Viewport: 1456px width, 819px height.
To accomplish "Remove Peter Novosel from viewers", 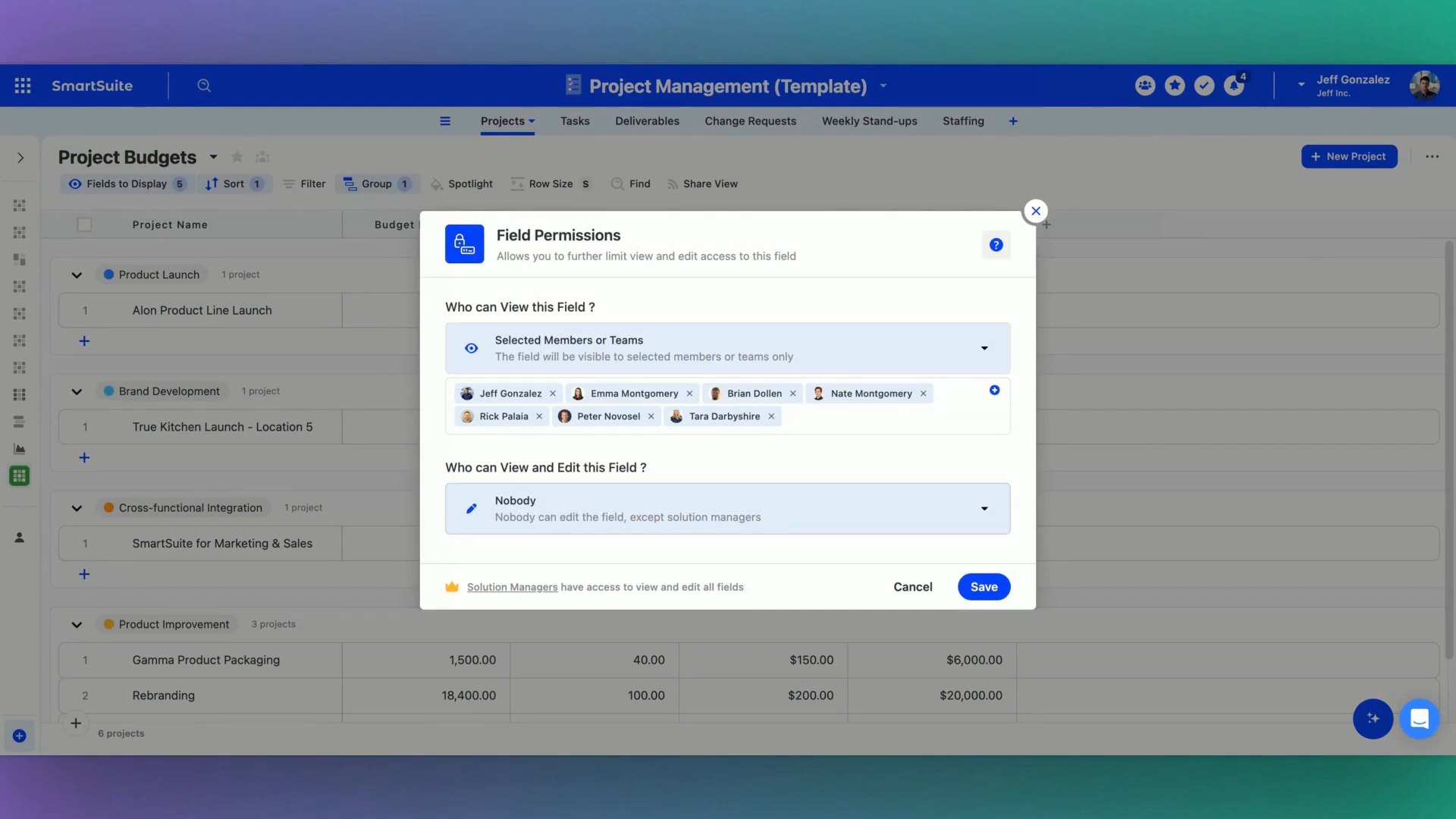I will click(651, 416).
